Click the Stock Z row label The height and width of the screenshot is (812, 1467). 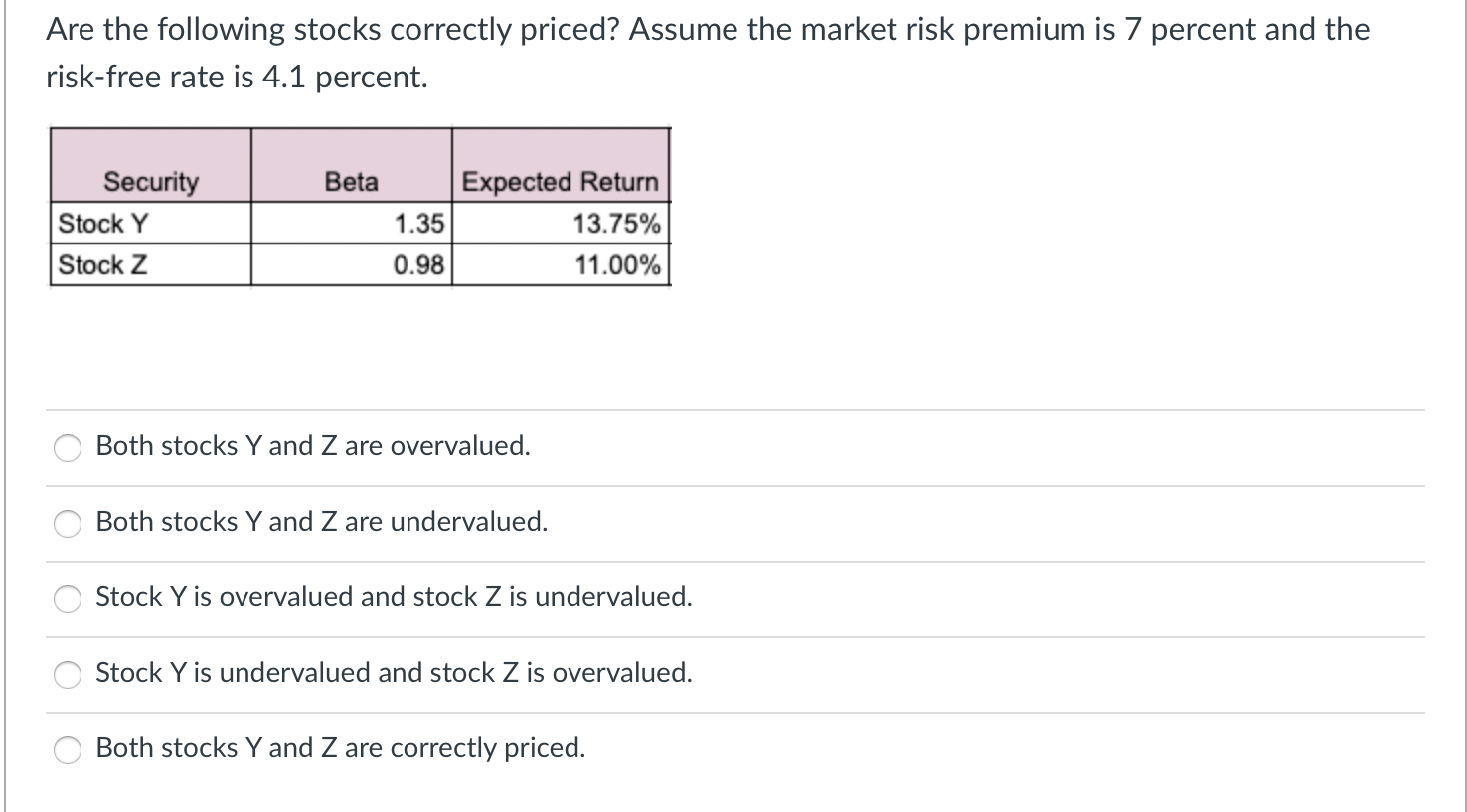(103, 265)
